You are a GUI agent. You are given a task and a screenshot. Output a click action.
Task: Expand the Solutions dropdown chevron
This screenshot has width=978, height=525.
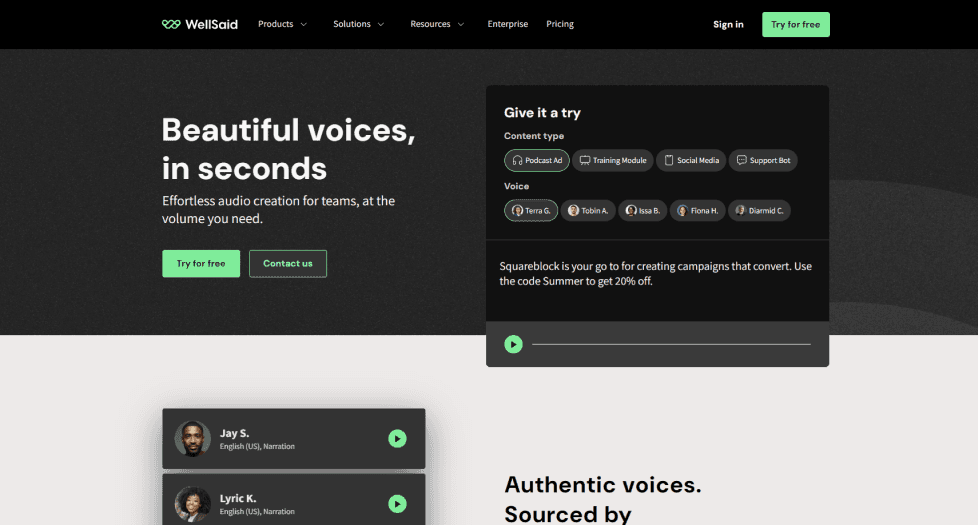click(381, 24)
